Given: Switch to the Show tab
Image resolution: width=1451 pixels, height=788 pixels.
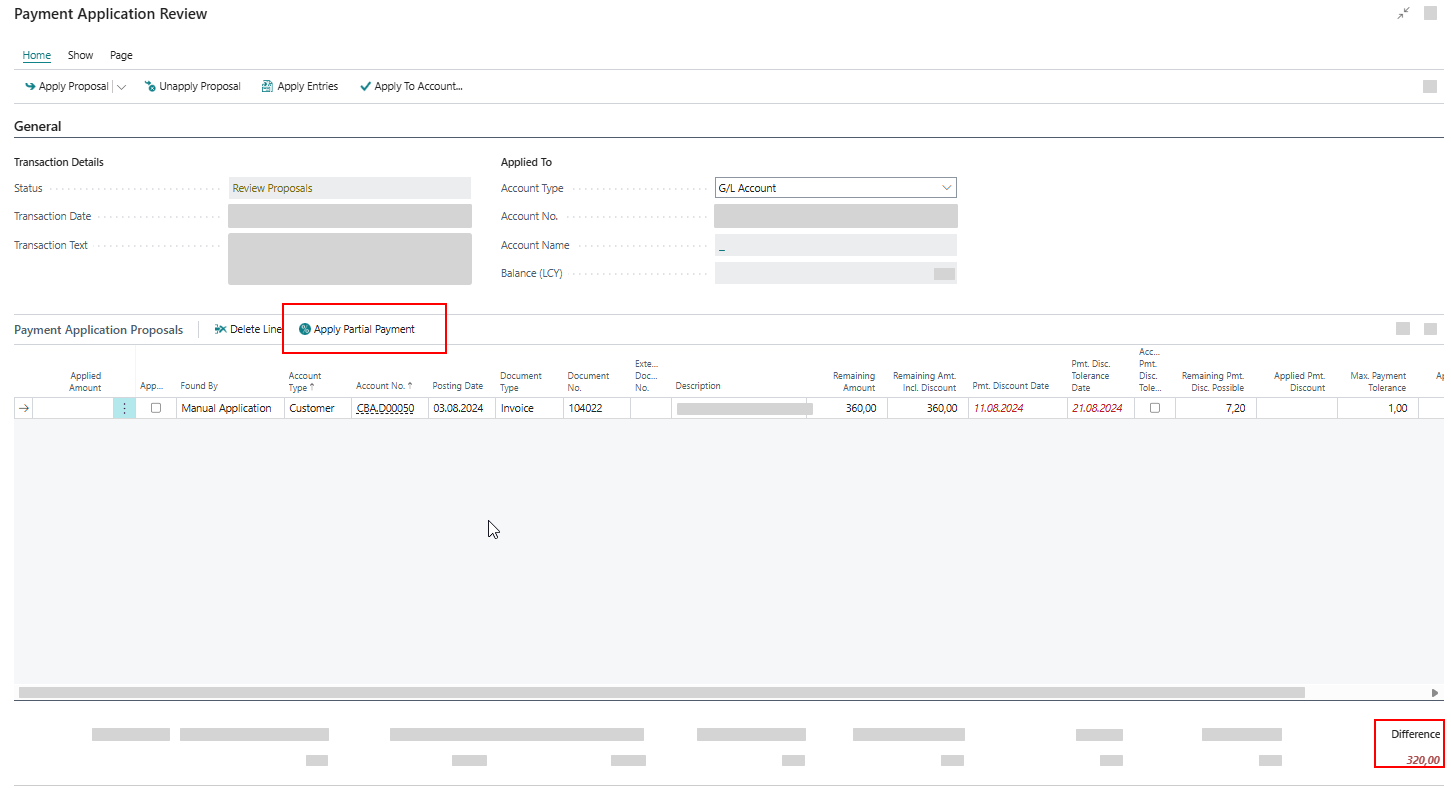Looking at the screenshot, I should pyautogui.click(x=80, y=55).
